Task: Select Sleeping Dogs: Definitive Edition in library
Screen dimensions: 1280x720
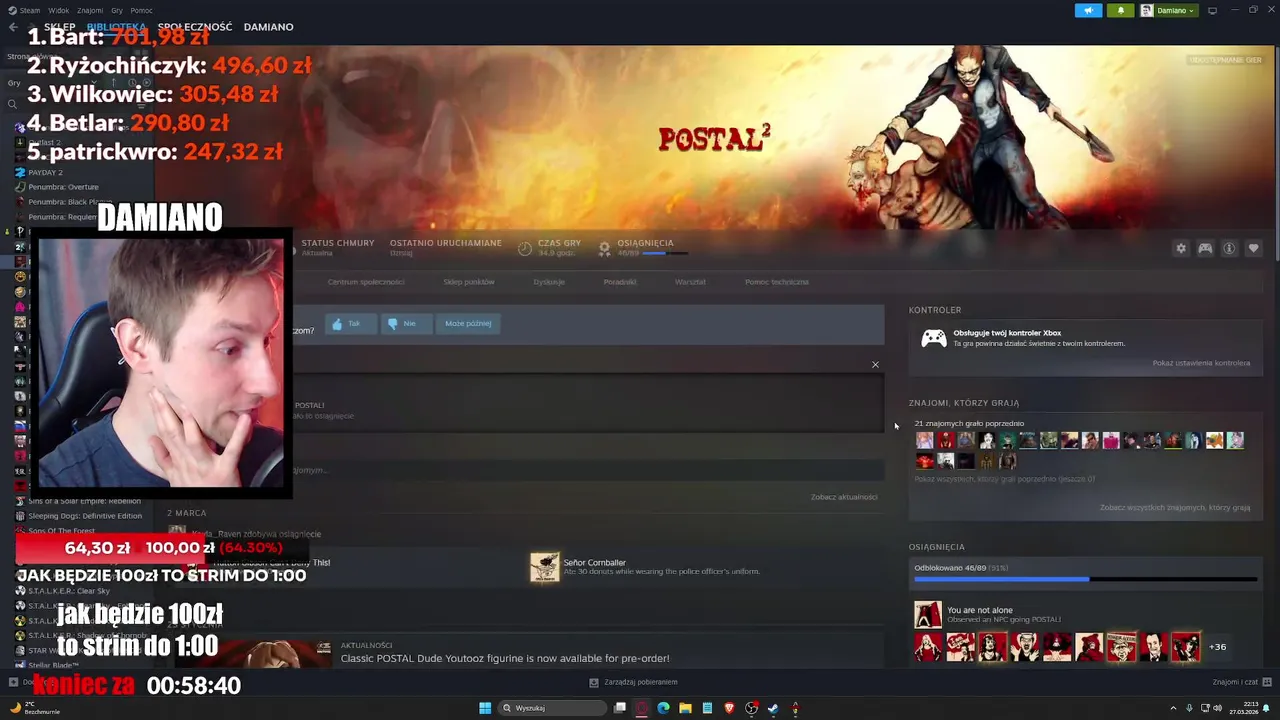Action: [85, 516]
